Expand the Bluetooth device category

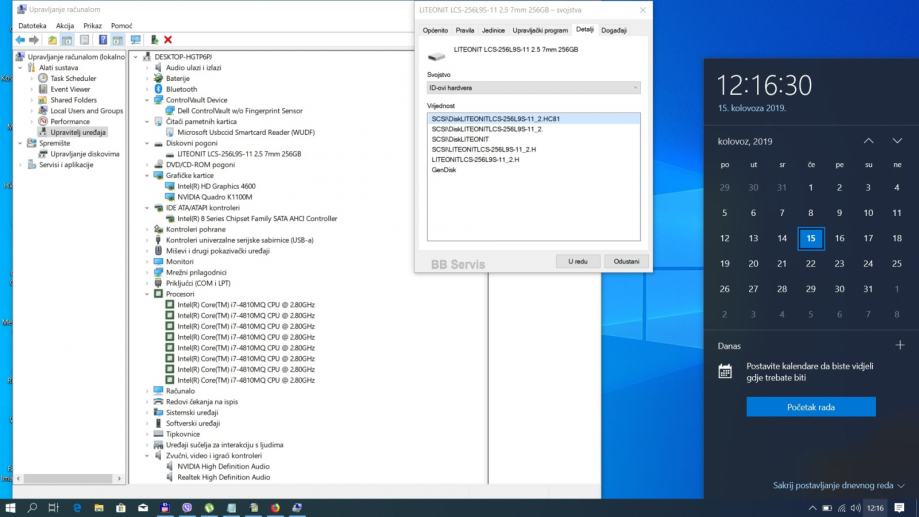148,89
